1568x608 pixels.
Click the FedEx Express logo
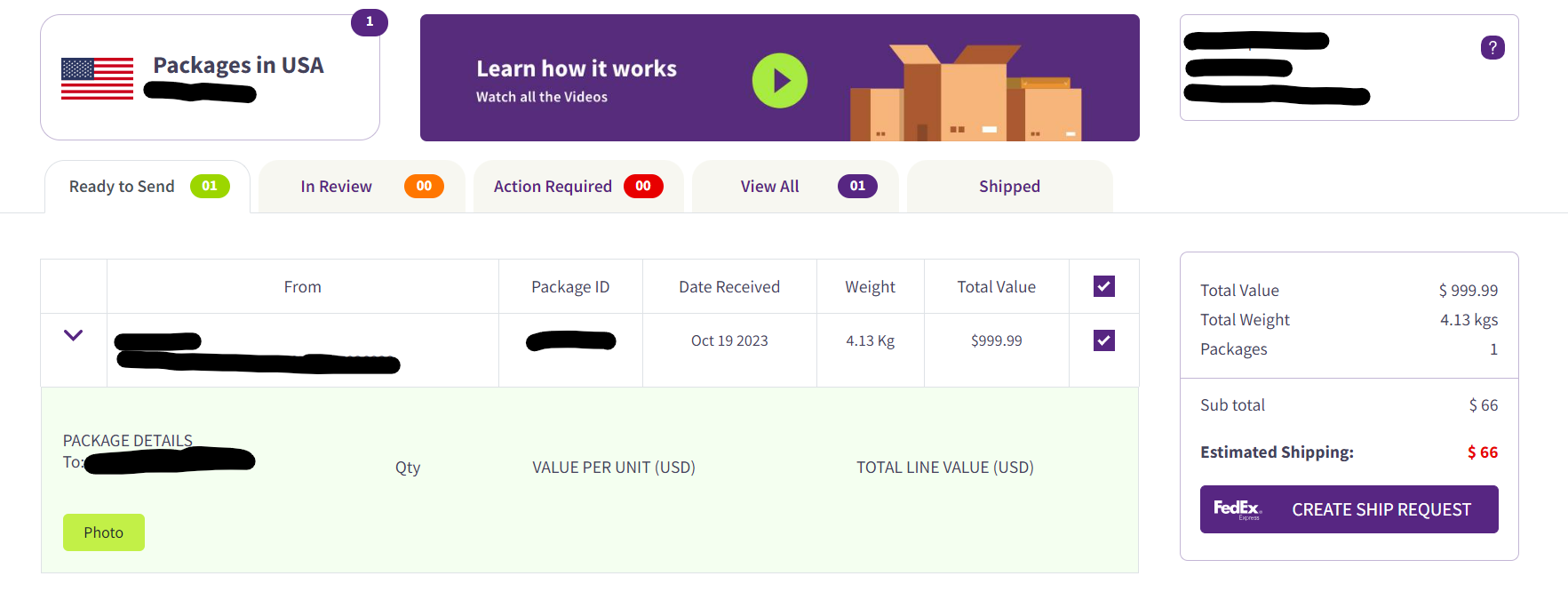coord(1238,509)
